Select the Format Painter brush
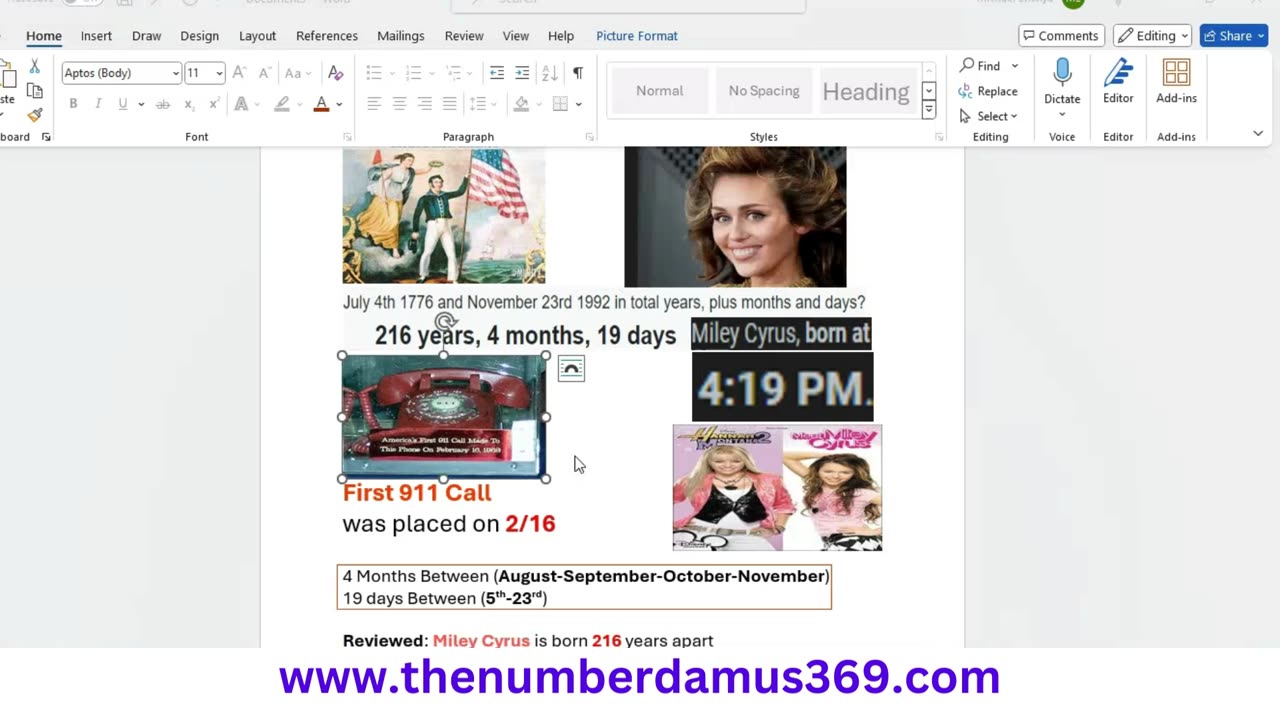The height and width of the screenshot is (720, 1280). click(x=35, y=115)
